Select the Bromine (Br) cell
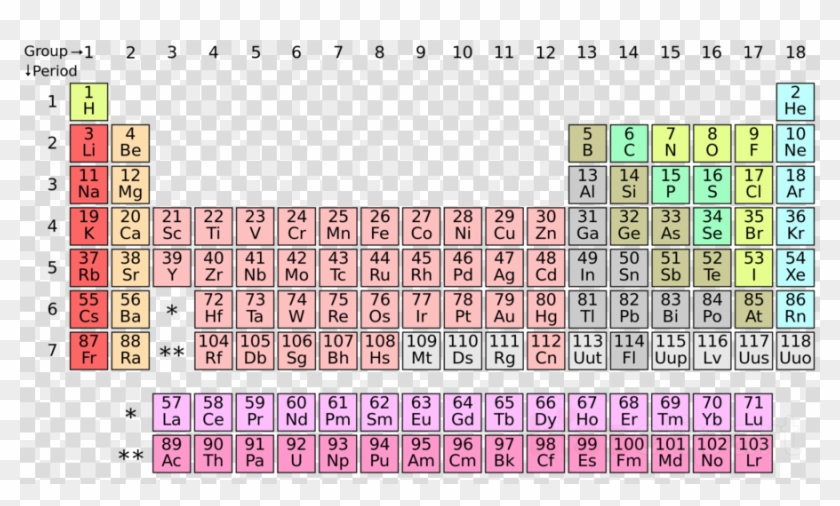The width and height of the screenshot is (840, 506). pos(753,226)
